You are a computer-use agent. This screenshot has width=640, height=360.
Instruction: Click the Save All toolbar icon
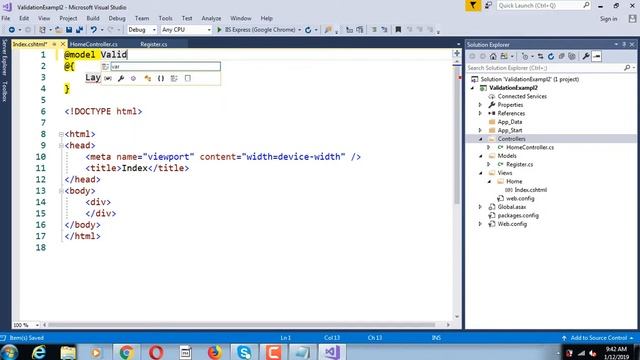[x=79, y=30]
